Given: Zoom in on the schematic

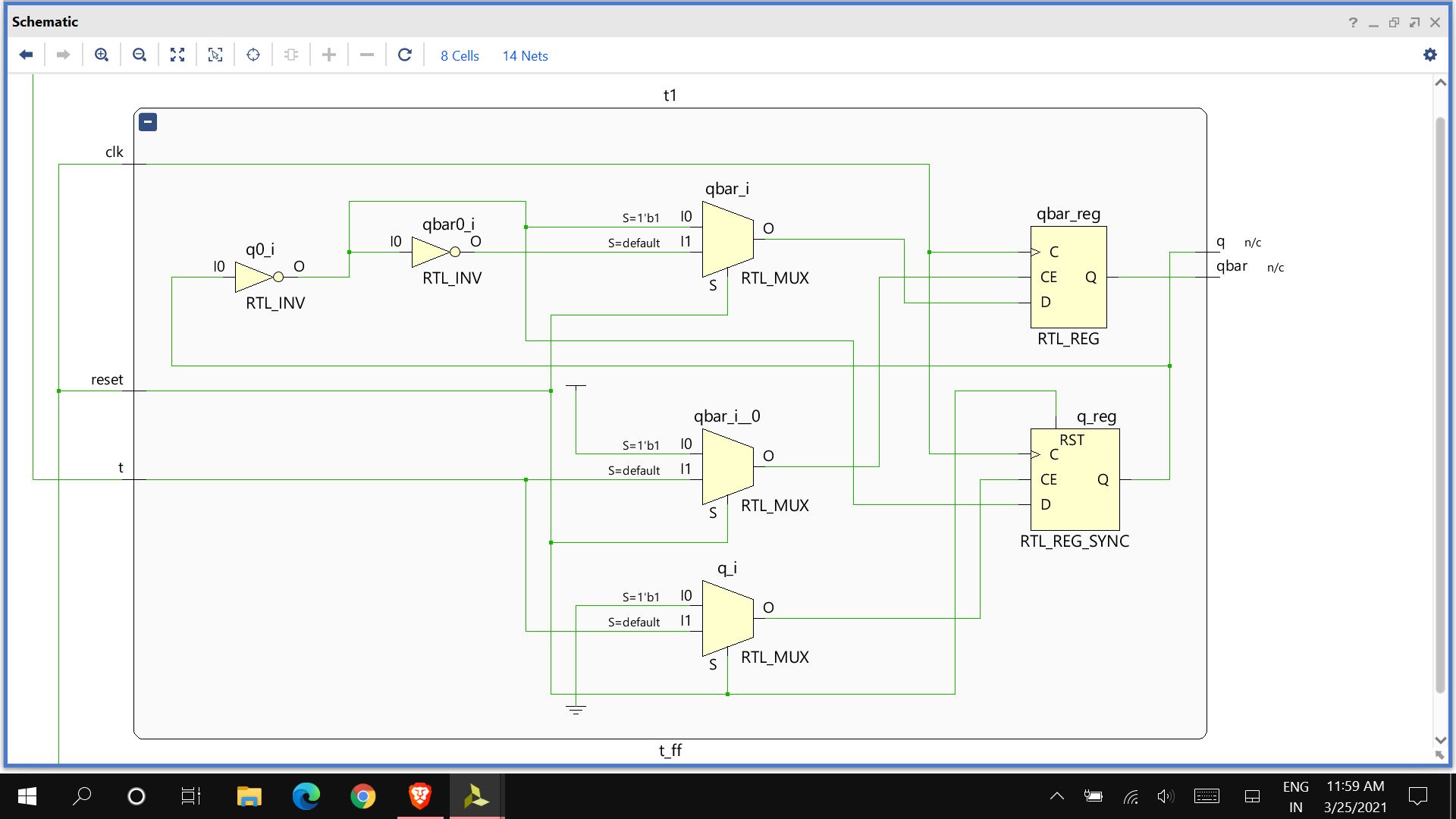Looking at the screenshot, I should coord(102,55).
